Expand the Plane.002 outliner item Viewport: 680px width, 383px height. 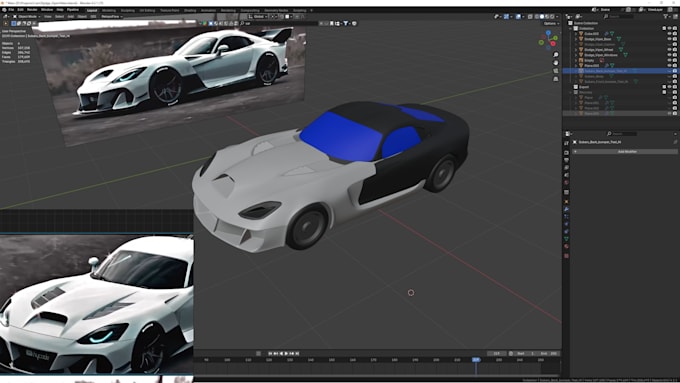(x=575, y=108)
